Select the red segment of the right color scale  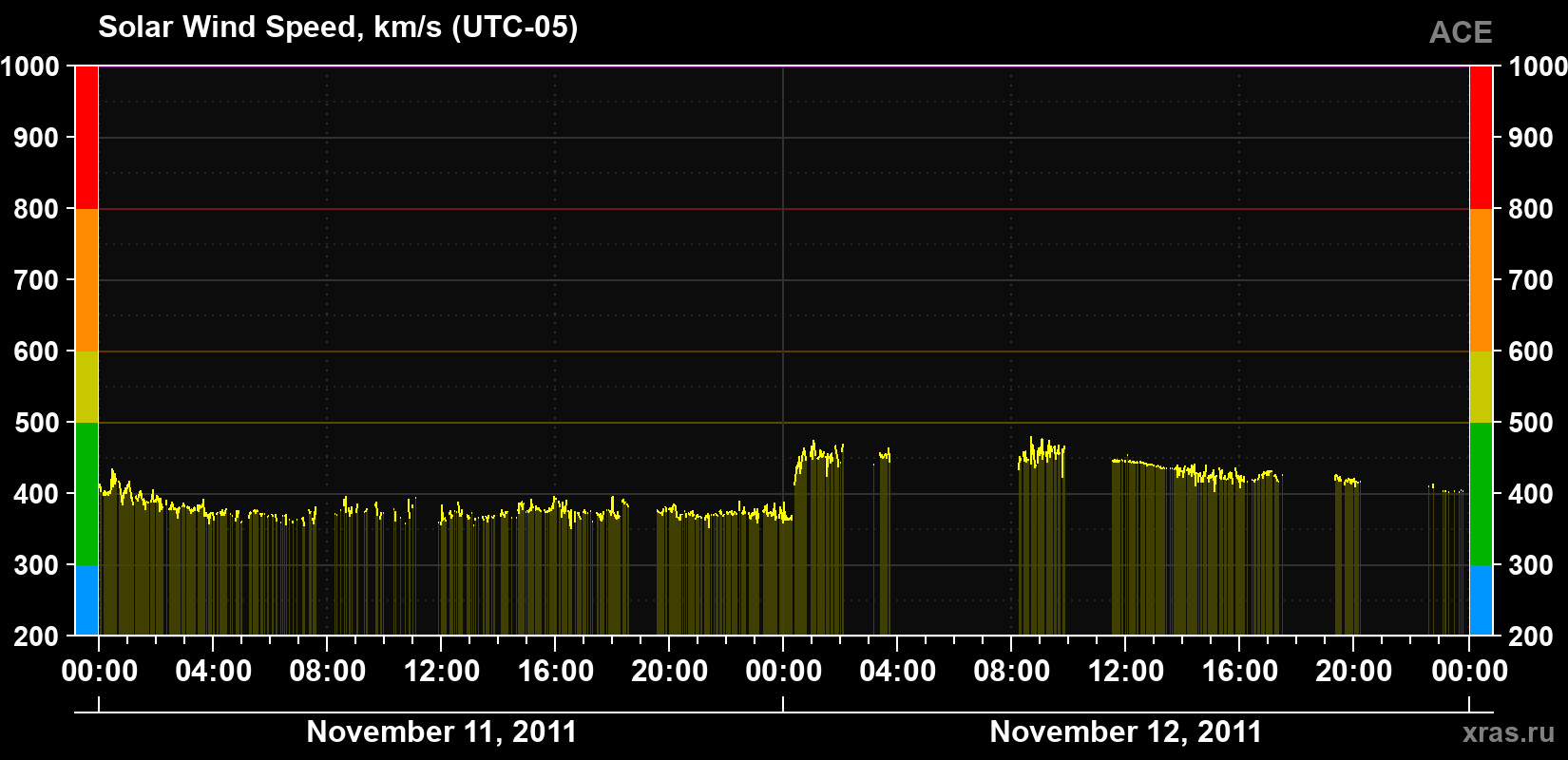(x=1481, y=138)
